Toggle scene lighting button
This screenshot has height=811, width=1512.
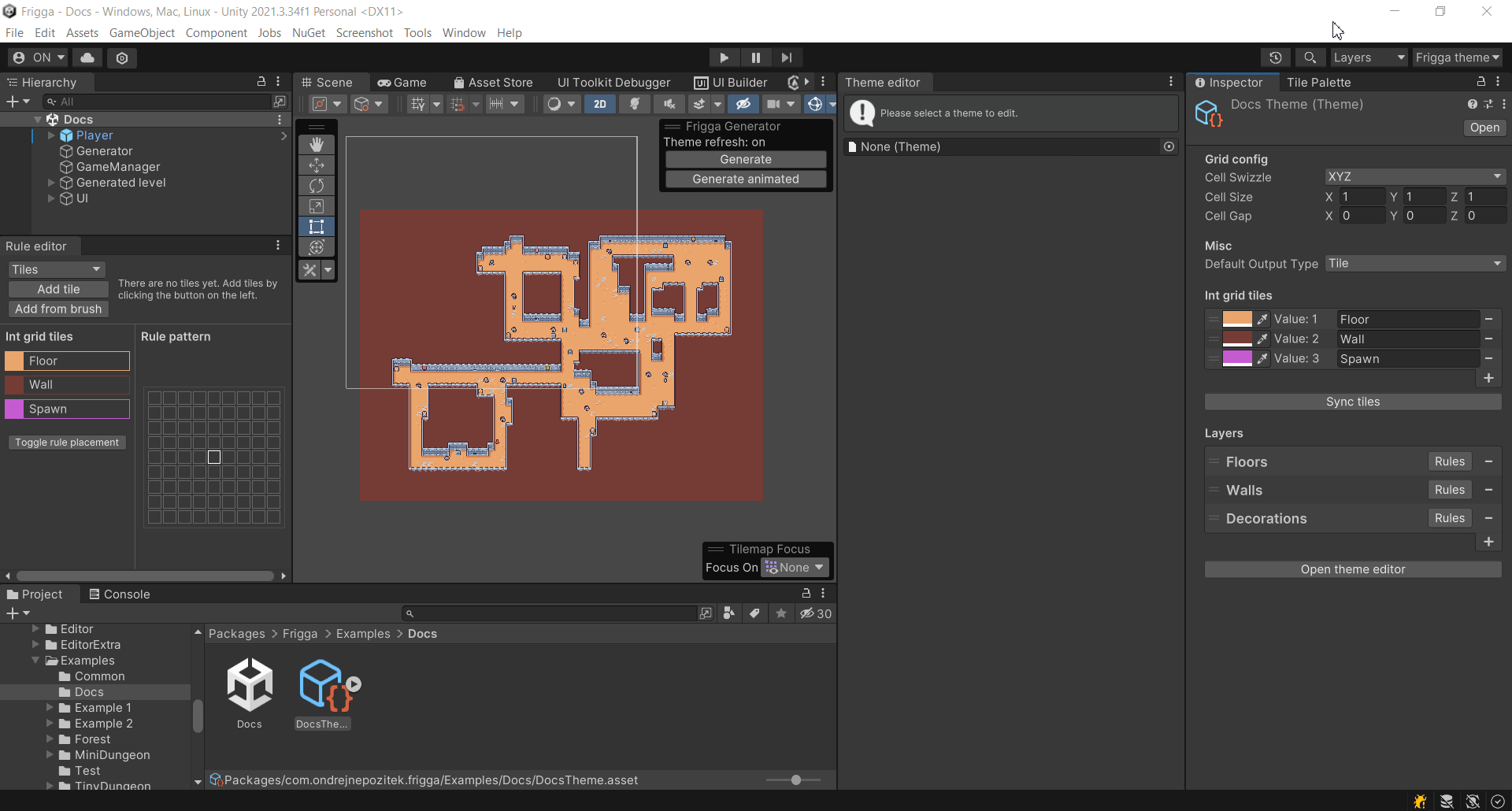coord(634,104)
